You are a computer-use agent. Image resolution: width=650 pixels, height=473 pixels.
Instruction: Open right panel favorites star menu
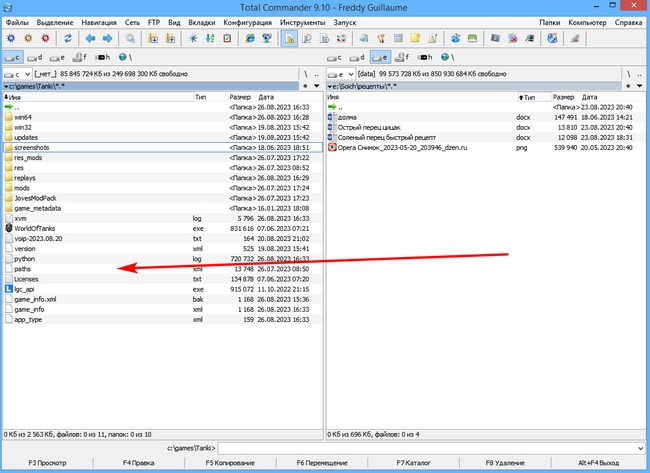tap(628, 86)
